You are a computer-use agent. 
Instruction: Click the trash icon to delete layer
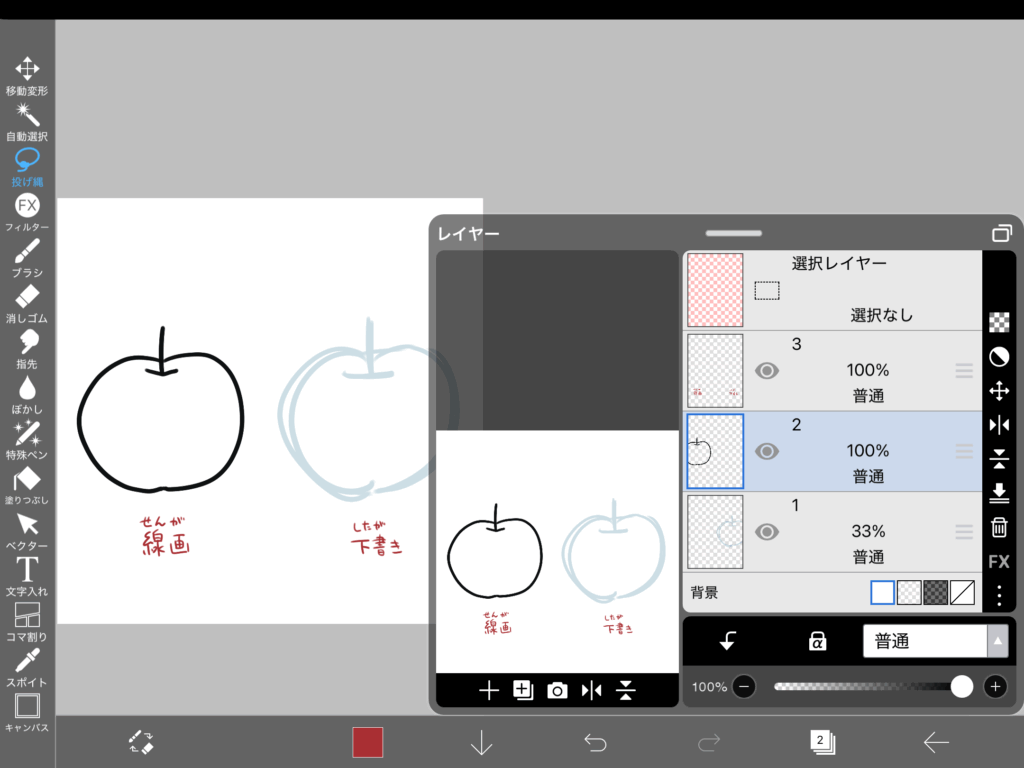pos(998,527)
